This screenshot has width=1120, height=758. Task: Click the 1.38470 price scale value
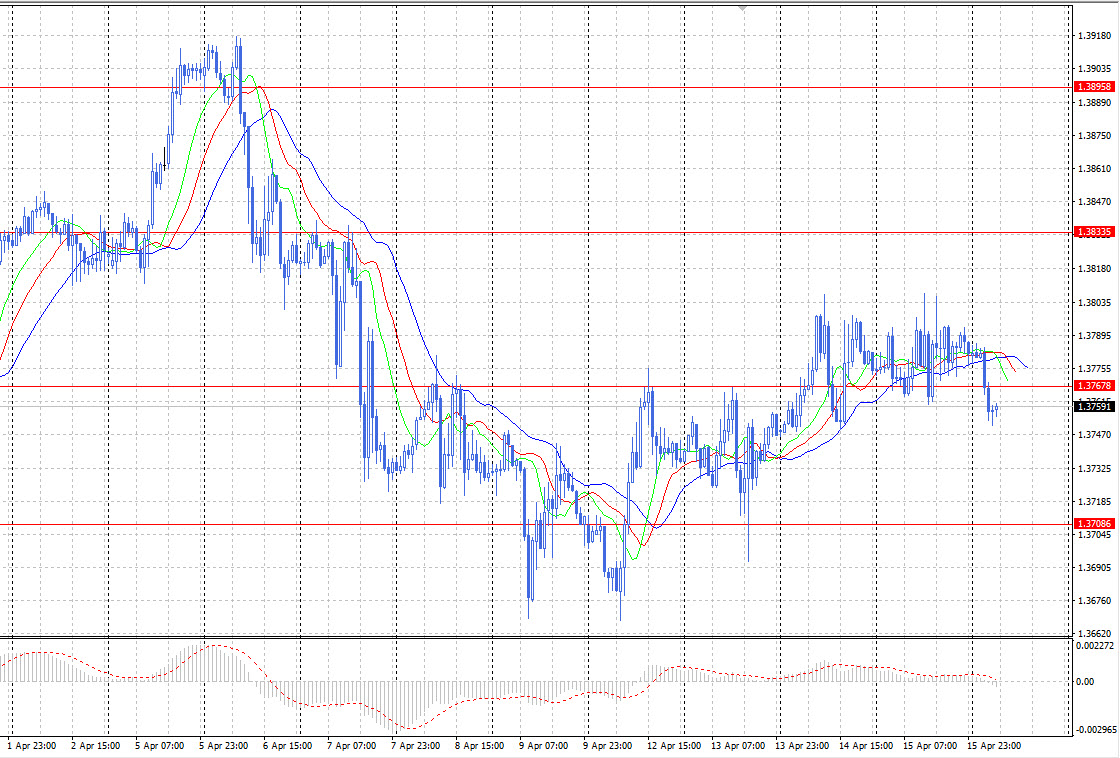point(1094,202)
